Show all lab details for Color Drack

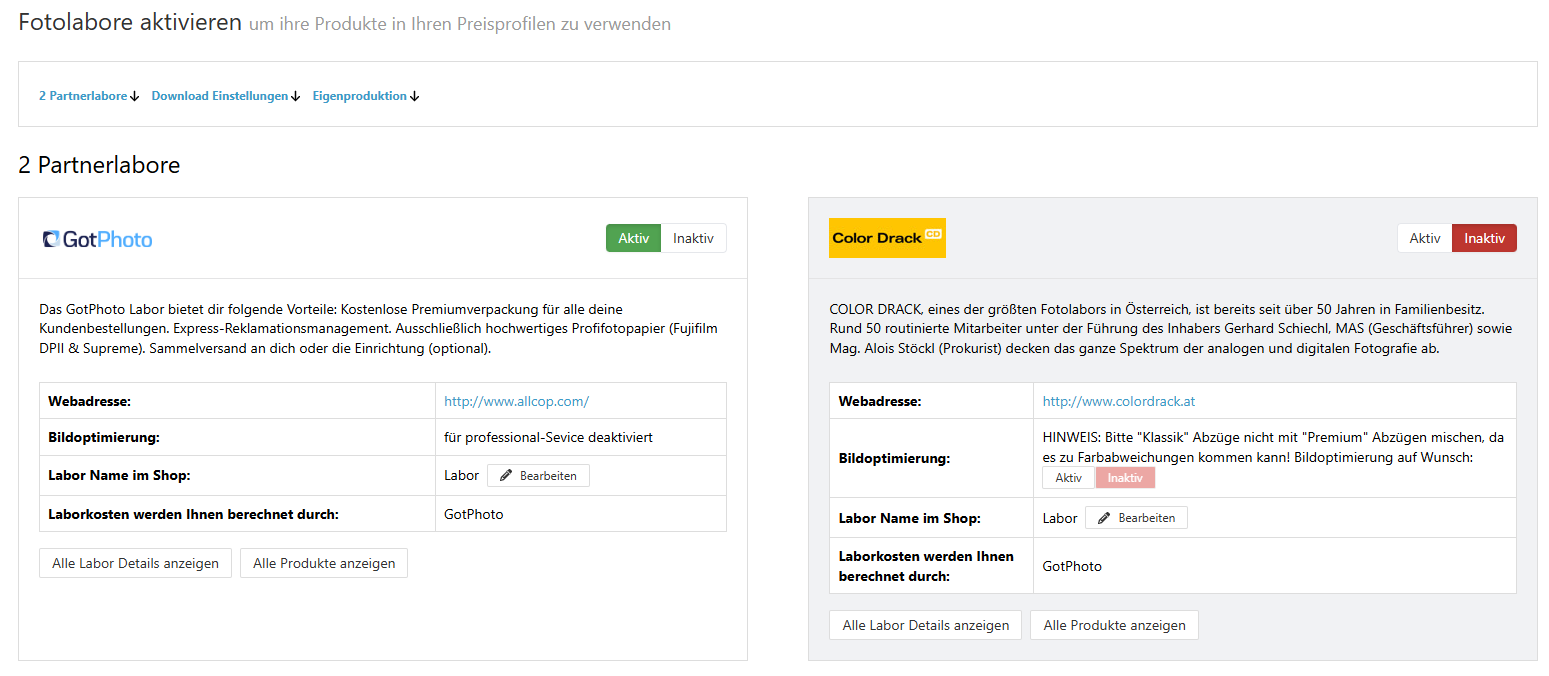pyautogui.click(x=926, y=625)
